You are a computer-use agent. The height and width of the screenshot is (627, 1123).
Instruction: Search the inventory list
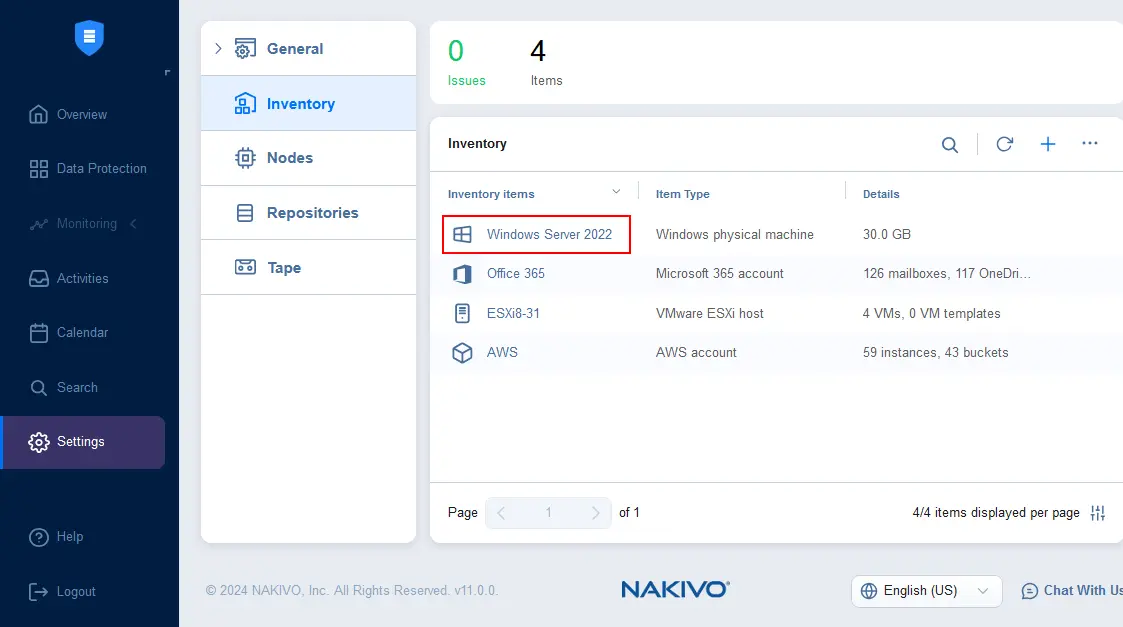(x=950, y=145)
